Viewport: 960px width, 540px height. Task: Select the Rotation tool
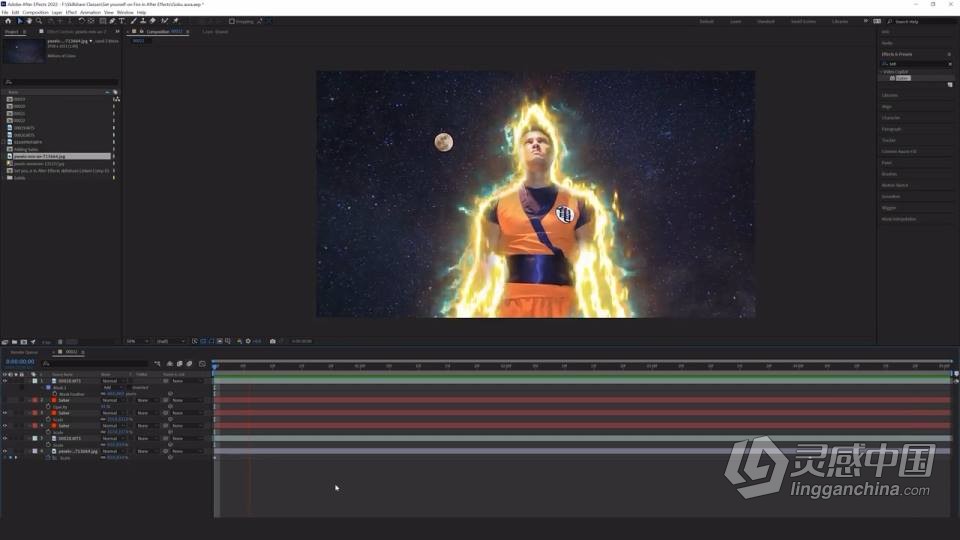coord(81,21)
